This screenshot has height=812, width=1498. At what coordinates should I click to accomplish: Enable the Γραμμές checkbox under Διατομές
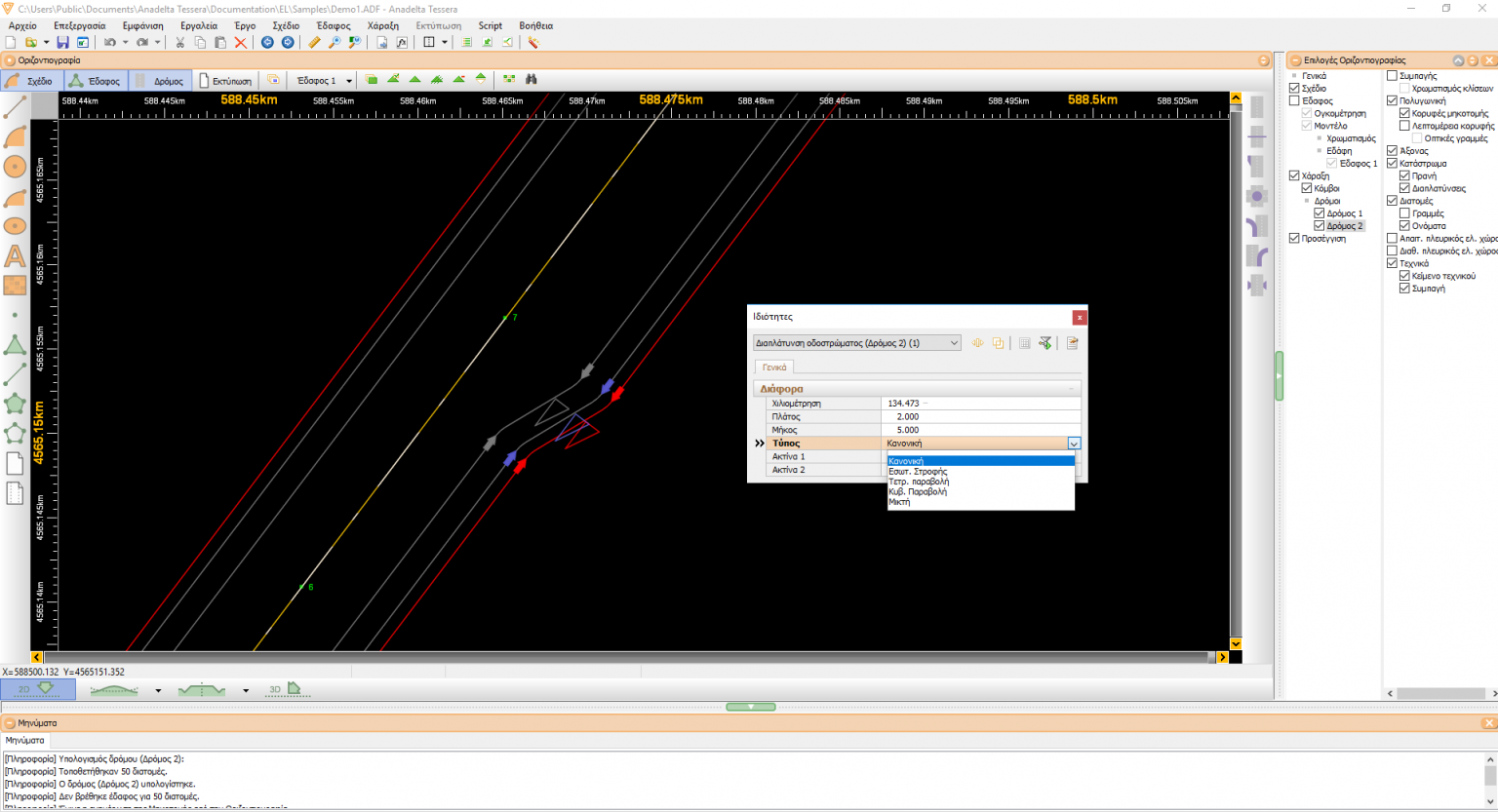point(1403,213)
